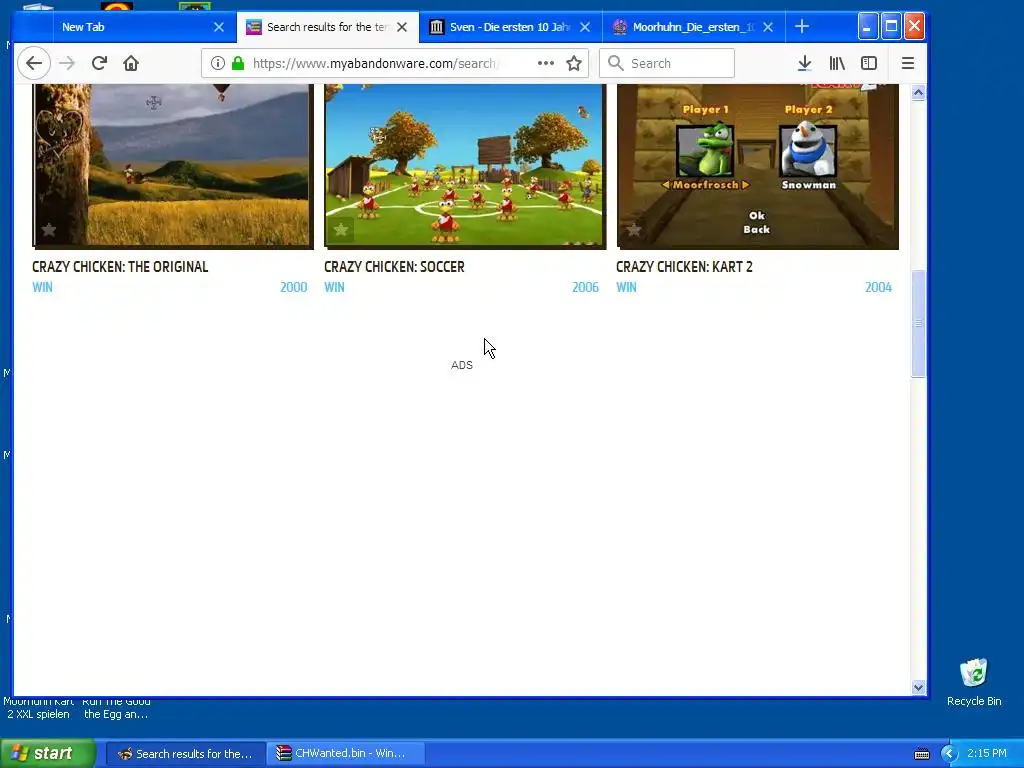Favorite Crazy Chicken: Kart 2 via star

pyautogui.click(x=633, y=230)
